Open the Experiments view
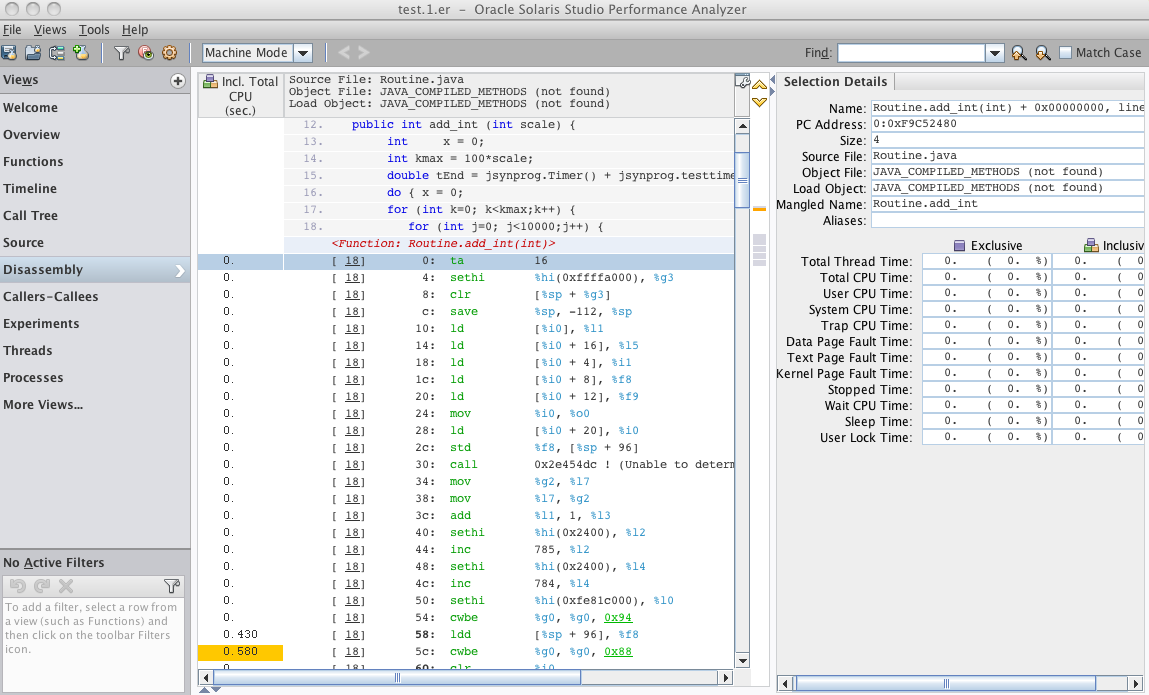Image resolution: width=1149 pixels, height=695 pixels. click(95, 324)
